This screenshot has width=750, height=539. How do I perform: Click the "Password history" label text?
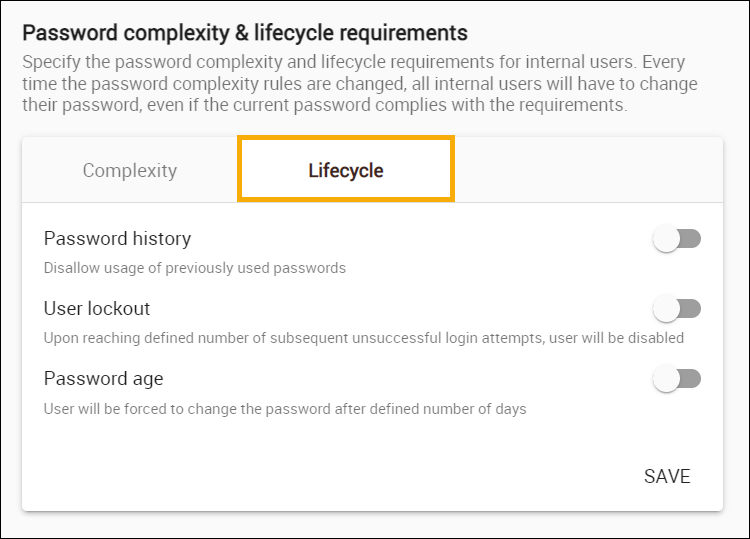(117, 239)
